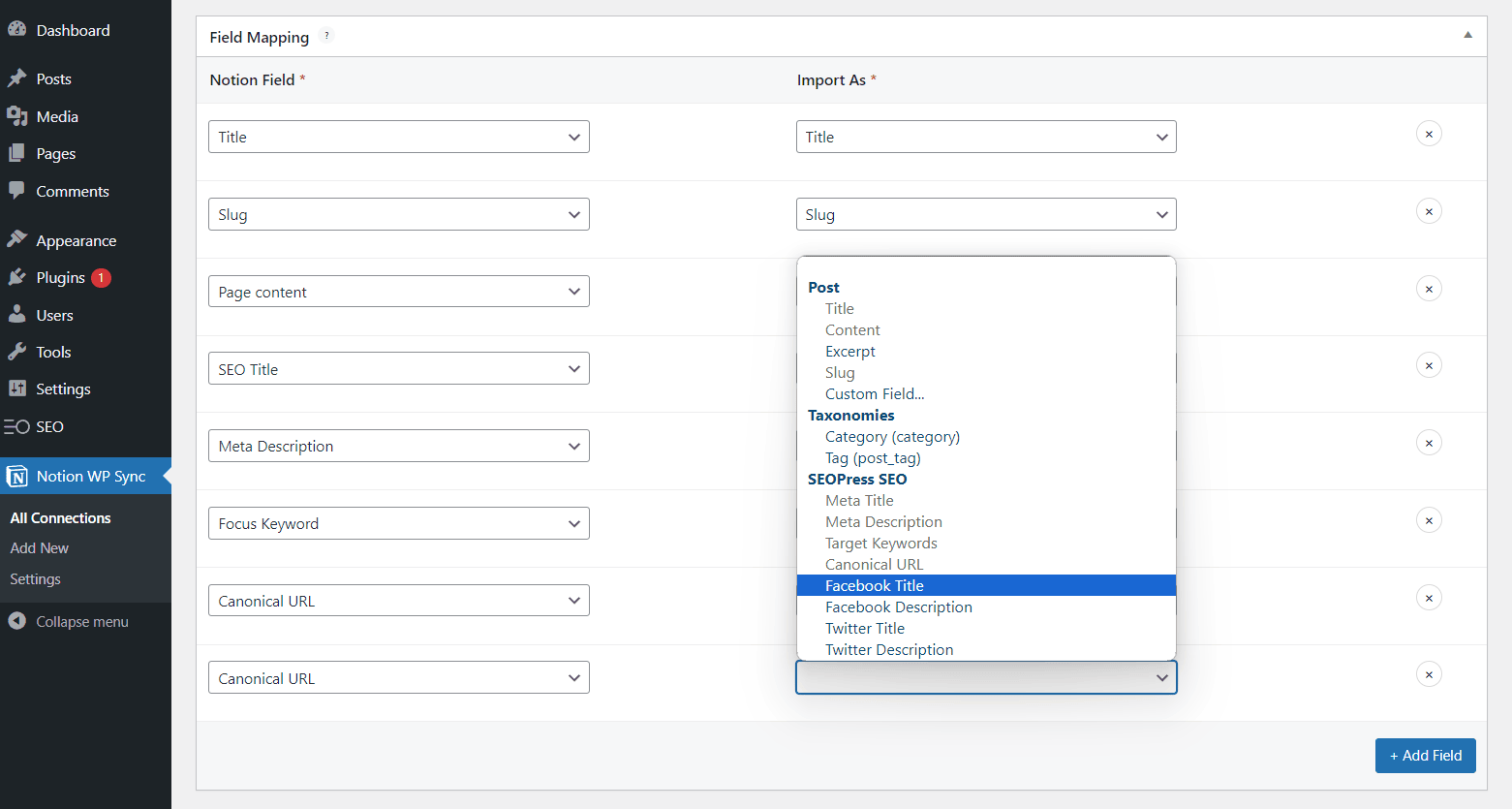1512x809 pixels.
Task: Click the red Plugins update badge
Action: point(101,278)
